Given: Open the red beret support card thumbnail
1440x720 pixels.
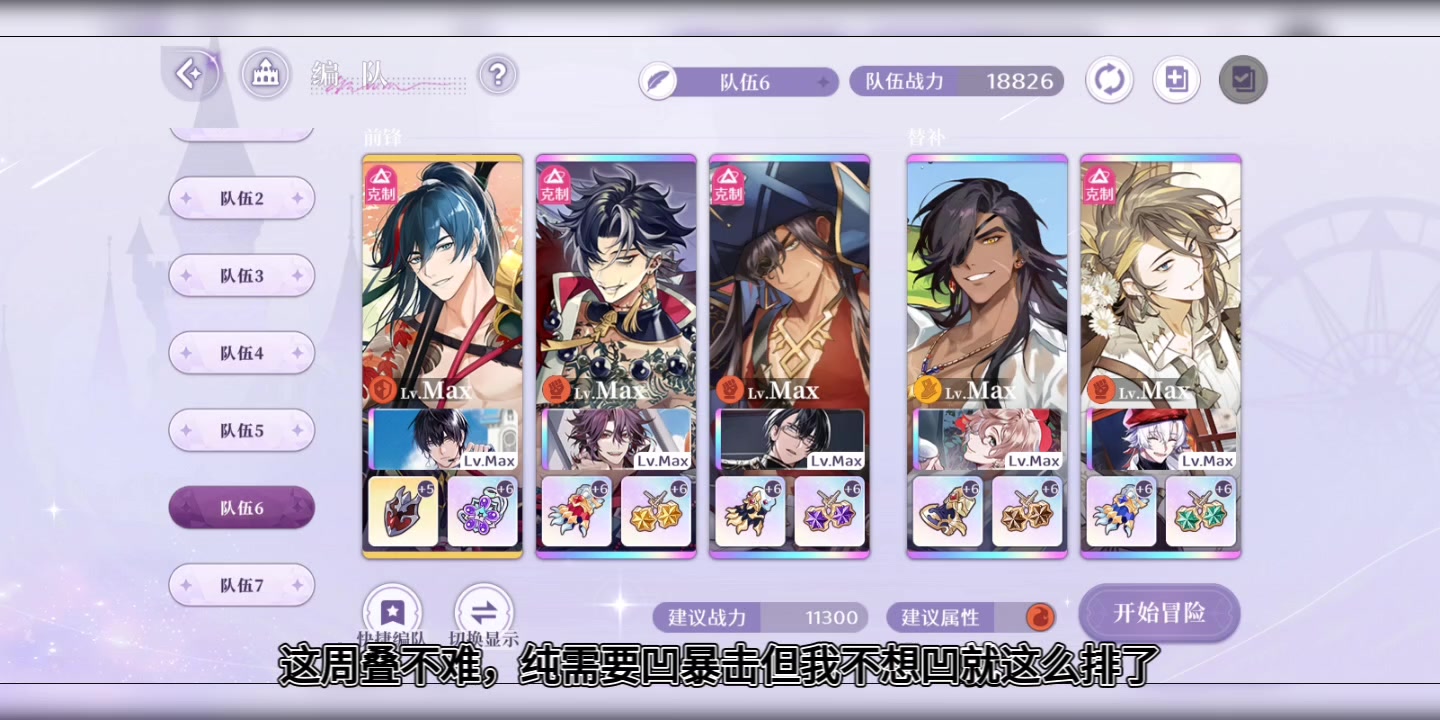Looking at the screenshot, I should (1161, 439).
